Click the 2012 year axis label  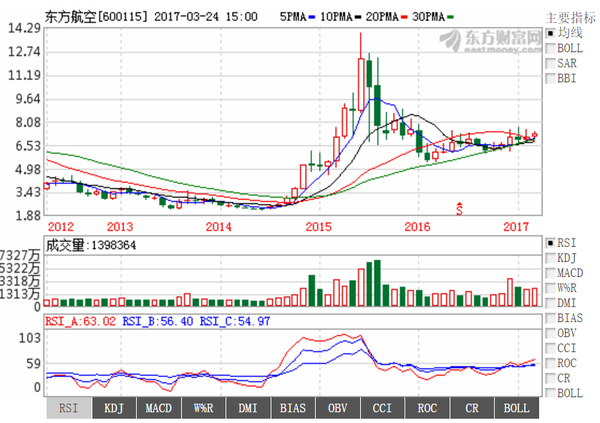pos(60,227)
